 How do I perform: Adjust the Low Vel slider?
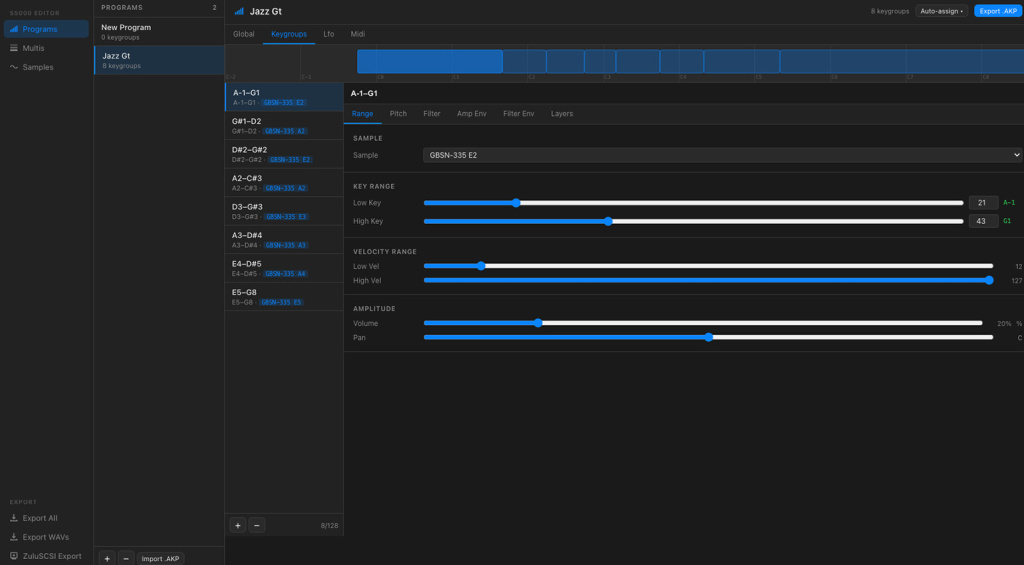pyautogui.click(x=709, y=266)
